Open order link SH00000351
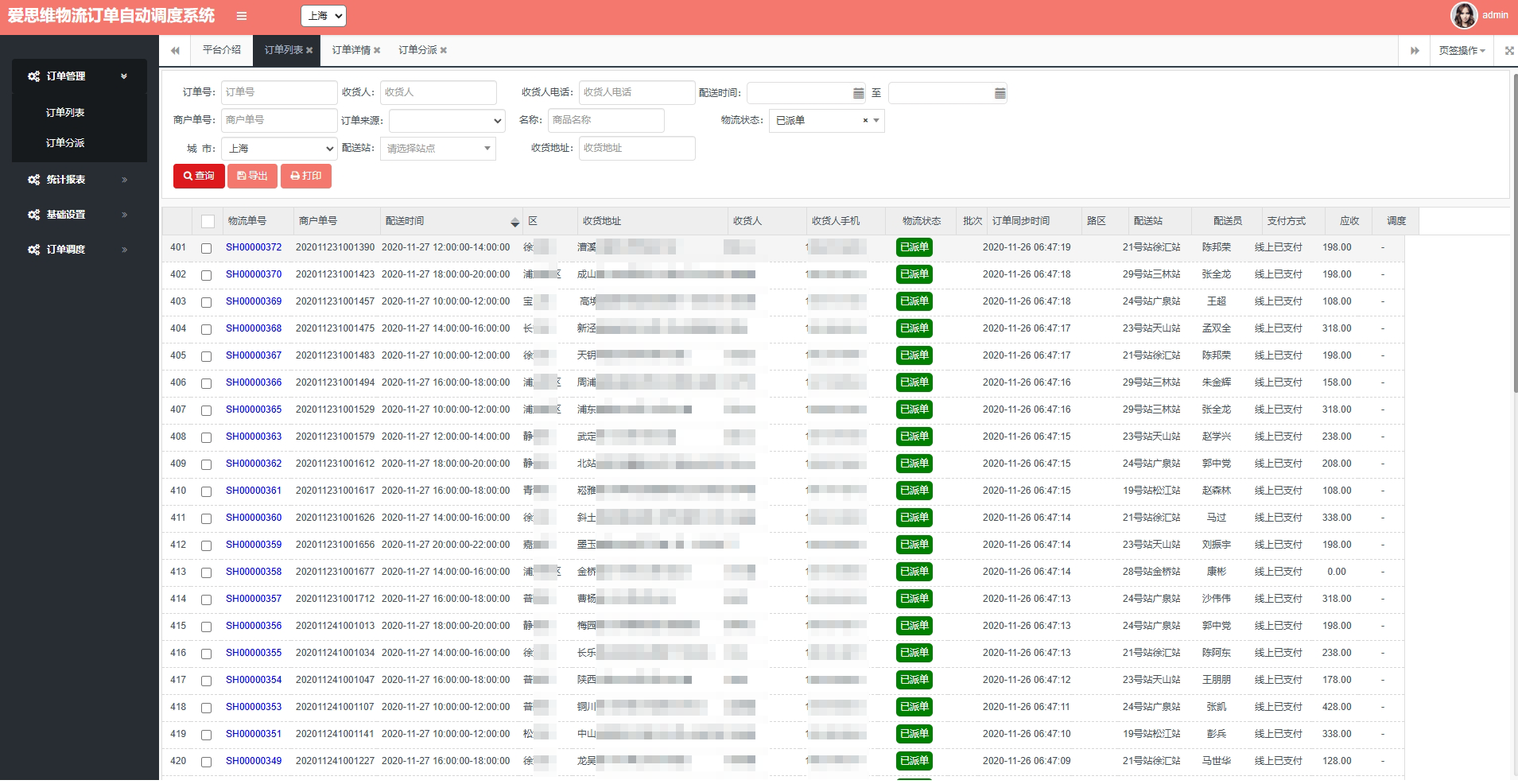The width and height of the screenshot is (1518, 784). coord(254,734)
